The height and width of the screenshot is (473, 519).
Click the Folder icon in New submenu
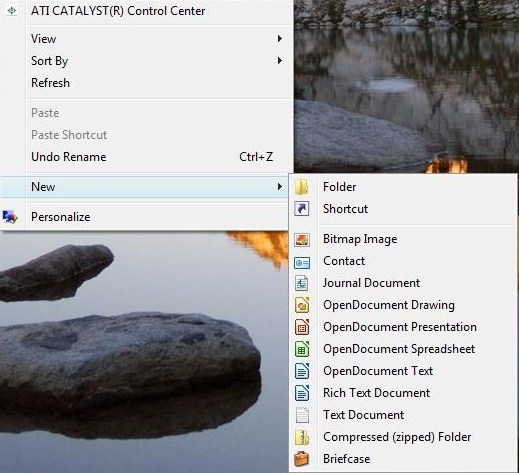coord(302,187)
